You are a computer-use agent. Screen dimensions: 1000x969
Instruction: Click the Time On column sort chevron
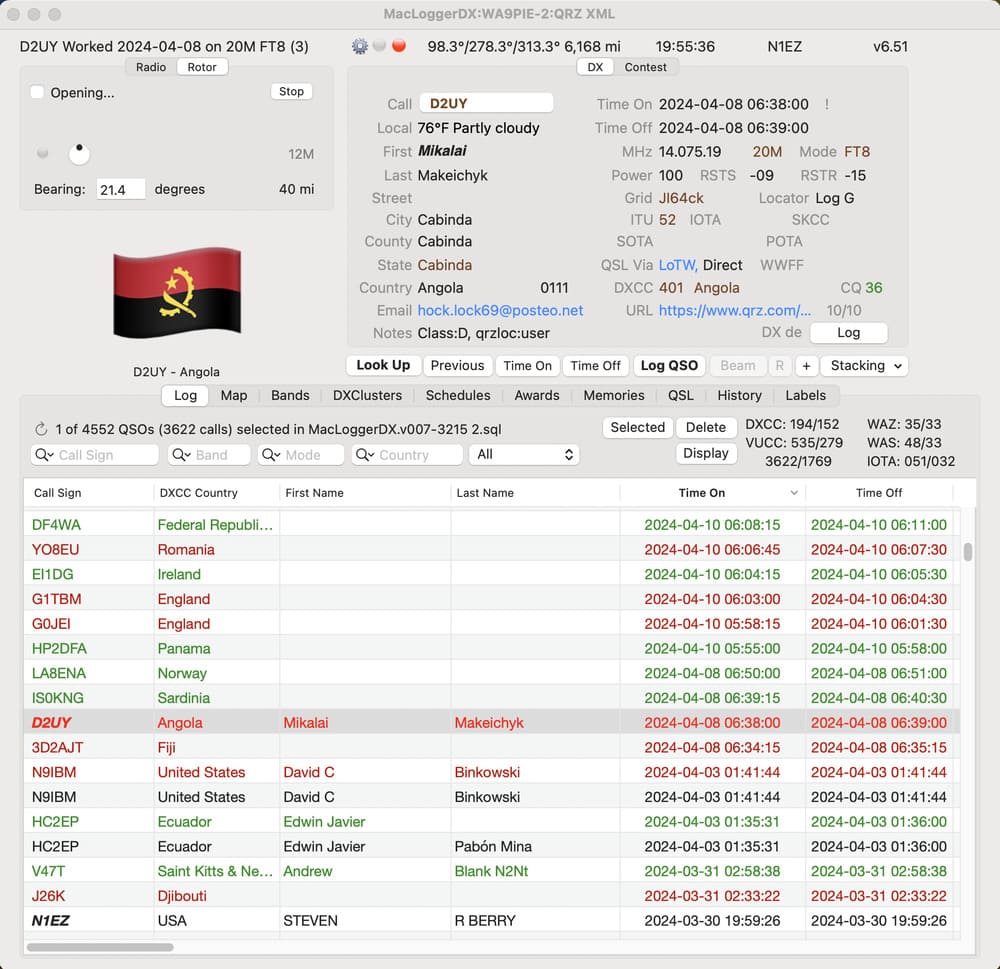(794, 492)
